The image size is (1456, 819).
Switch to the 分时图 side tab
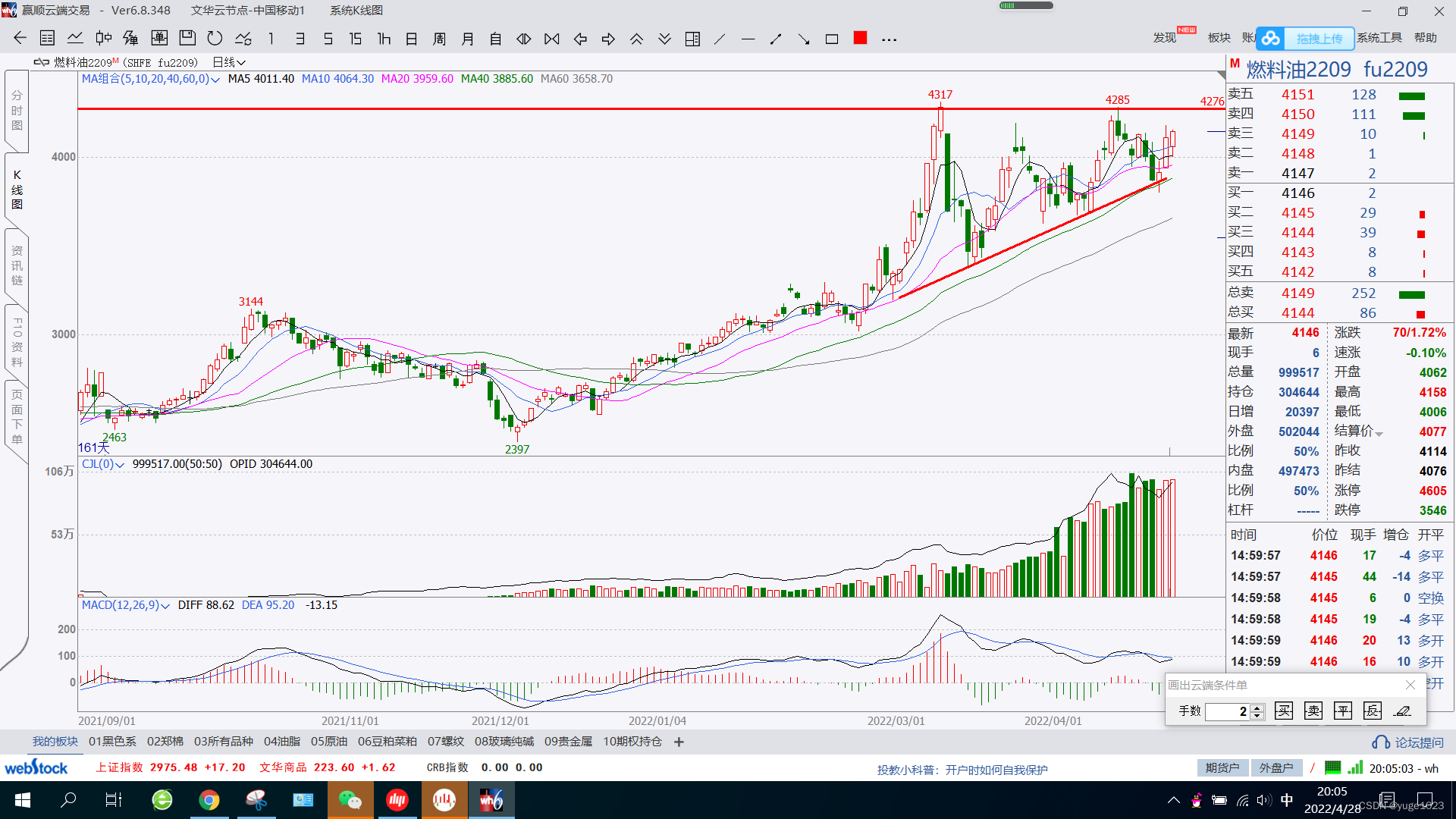[17, 111]
